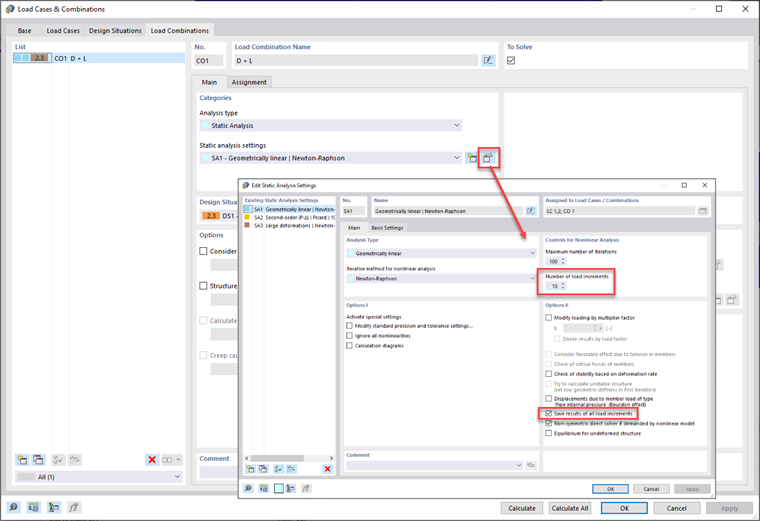This screenshot has height=521, width=760.
Task: Click the Load Combination Name field
Action: click(x=355, y=61)
